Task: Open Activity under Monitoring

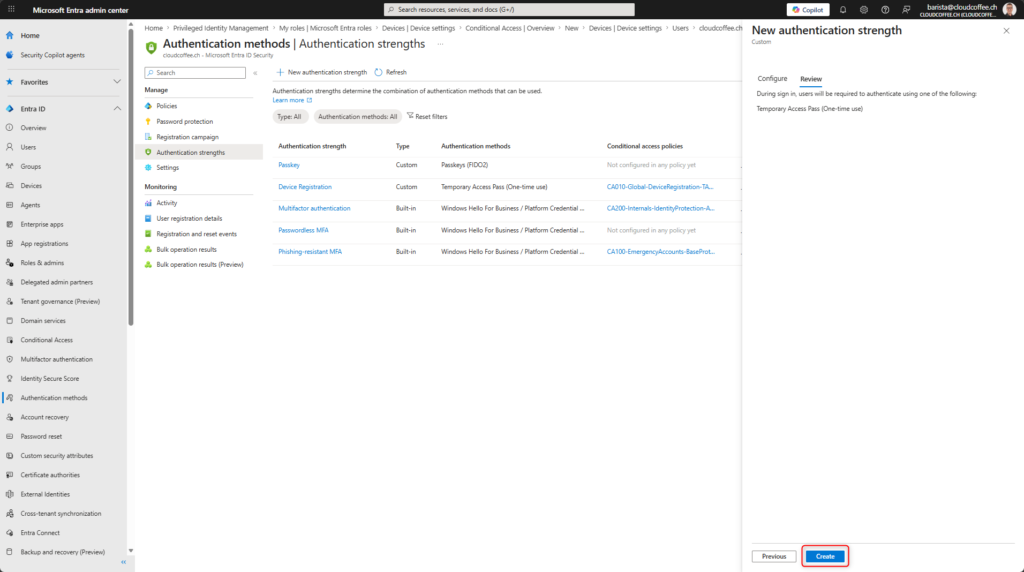Action: 167,203
